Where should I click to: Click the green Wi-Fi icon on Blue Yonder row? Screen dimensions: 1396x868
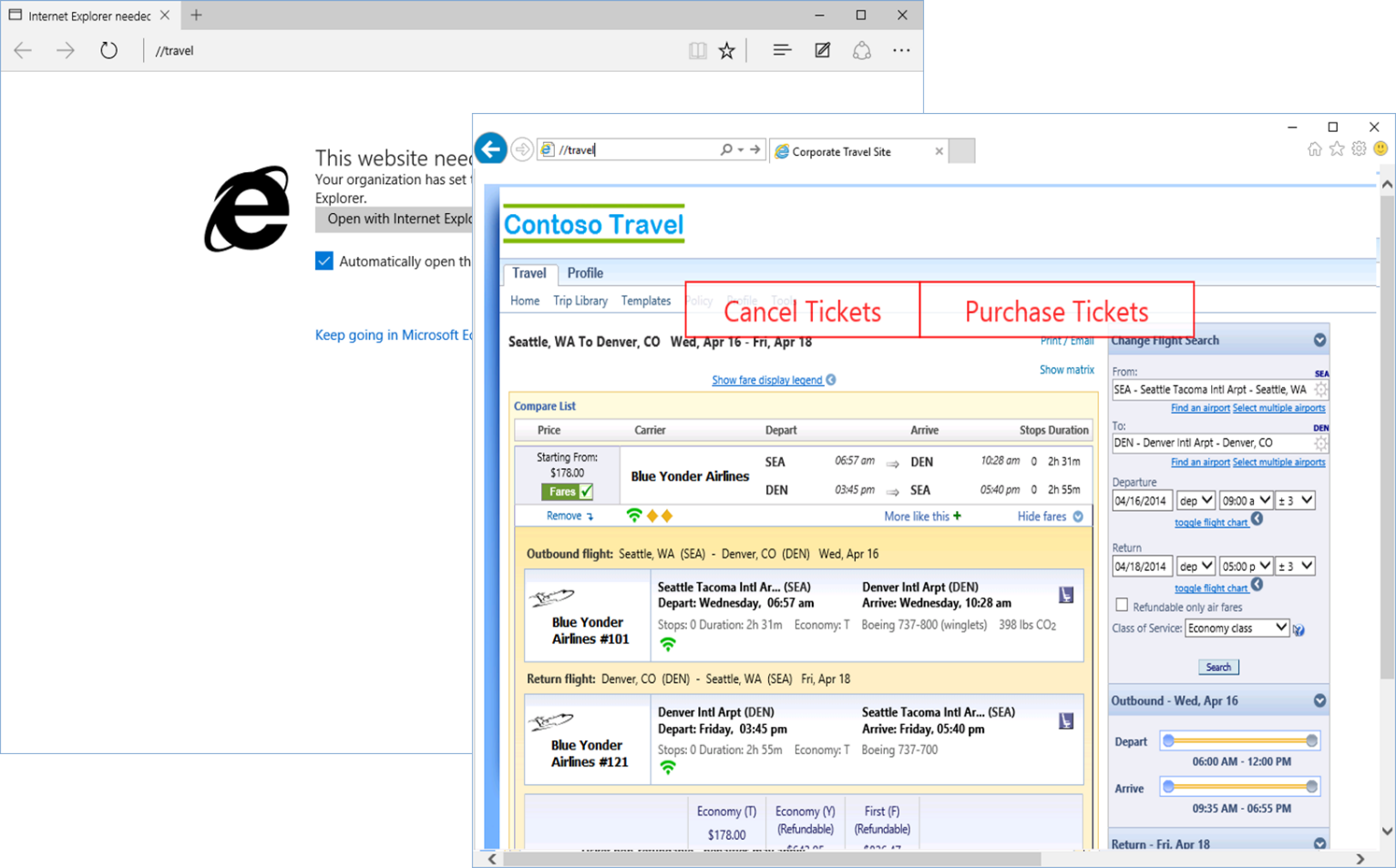634,515
